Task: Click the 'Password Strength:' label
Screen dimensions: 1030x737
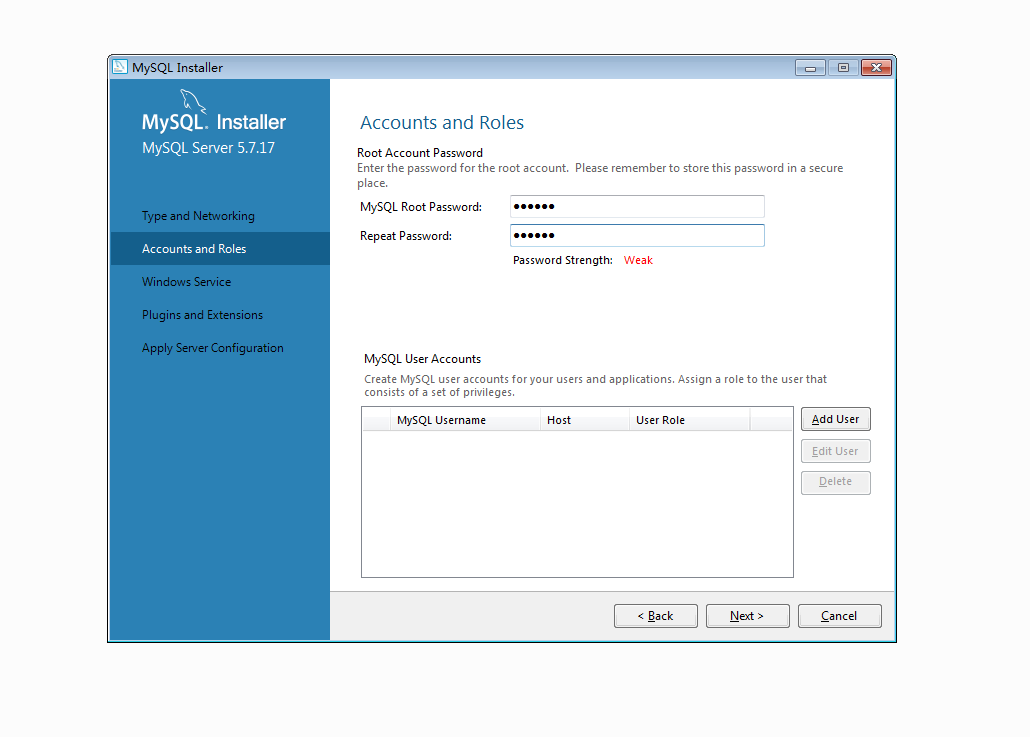Action: tap(563, 260)
